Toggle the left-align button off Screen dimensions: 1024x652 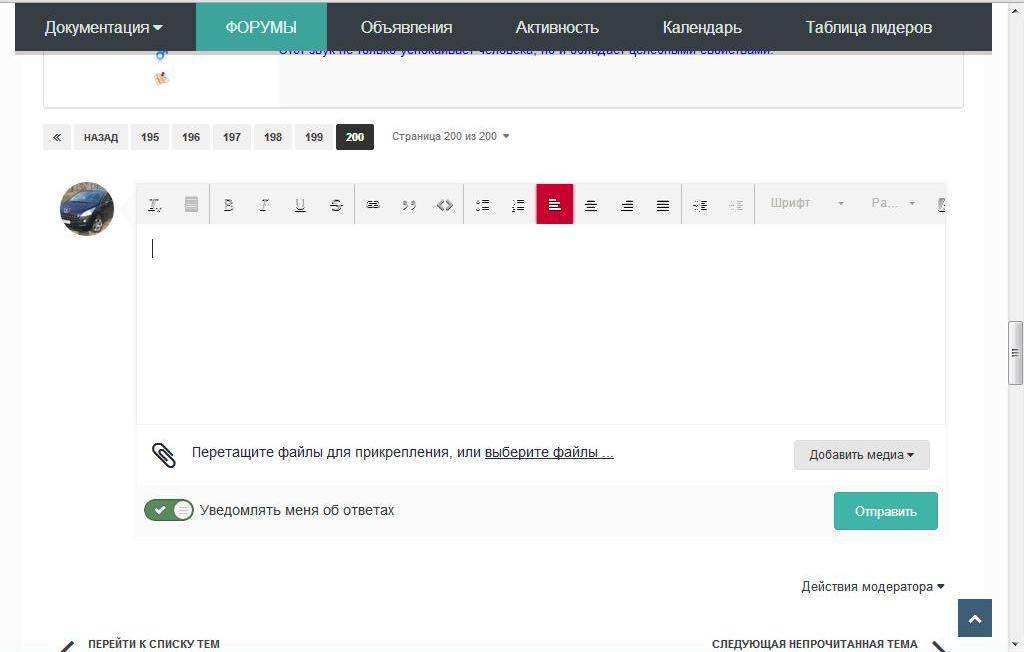[555, 205]
